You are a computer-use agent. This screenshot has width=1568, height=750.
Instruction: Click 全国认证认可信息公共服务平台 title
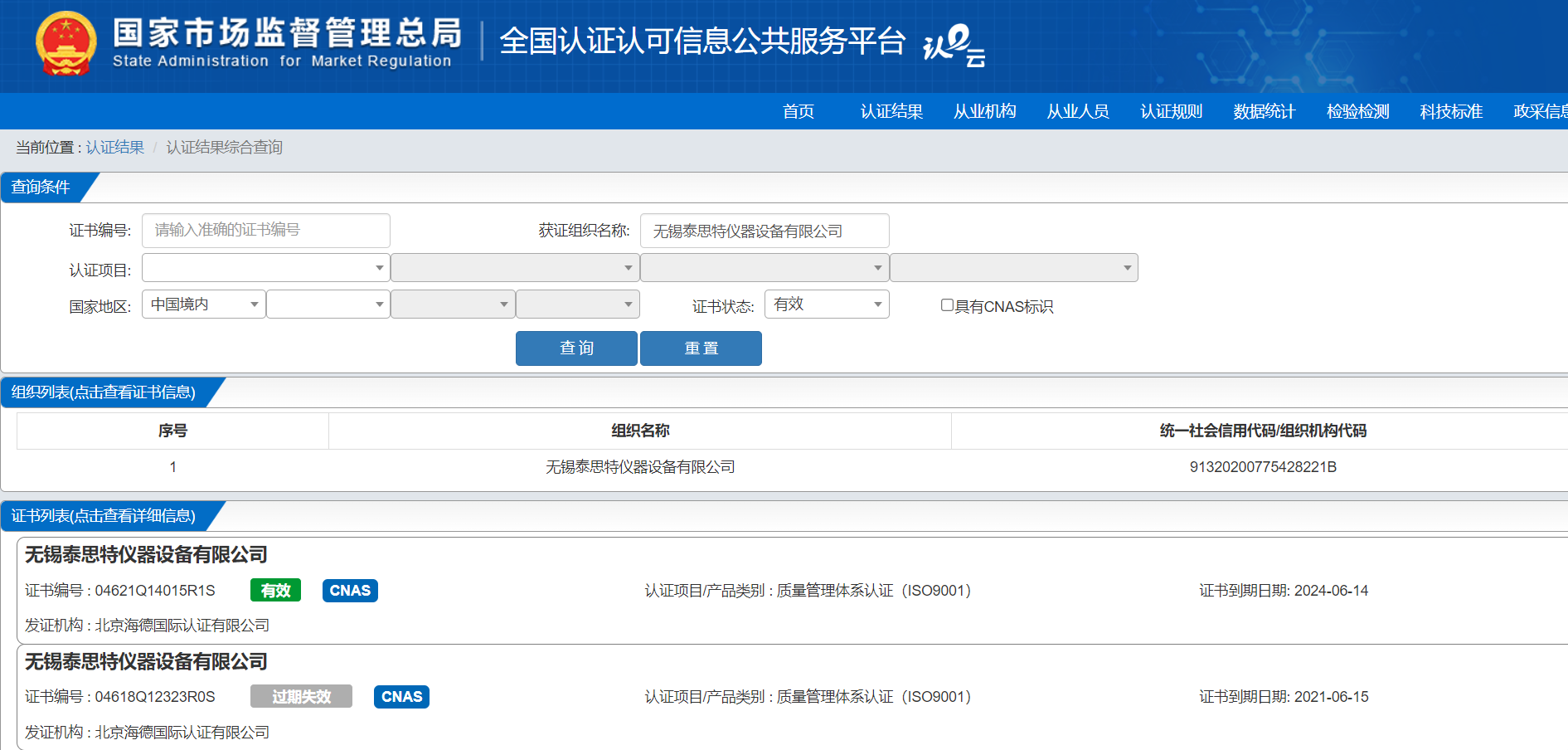(702, 41)
